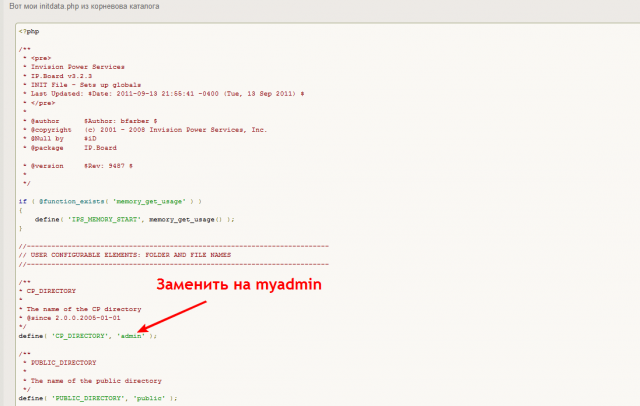Click 'The name of the public directory' comment
This screenshot has height=406, width=640.
92,381
